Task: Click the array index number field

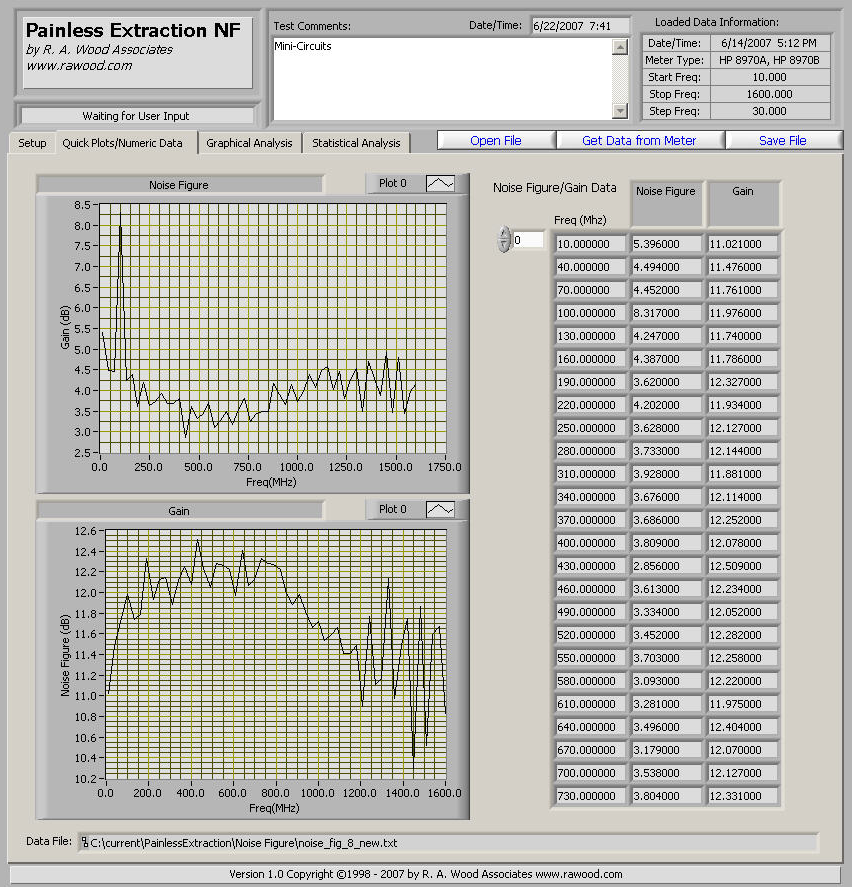Action: [529, 240]
